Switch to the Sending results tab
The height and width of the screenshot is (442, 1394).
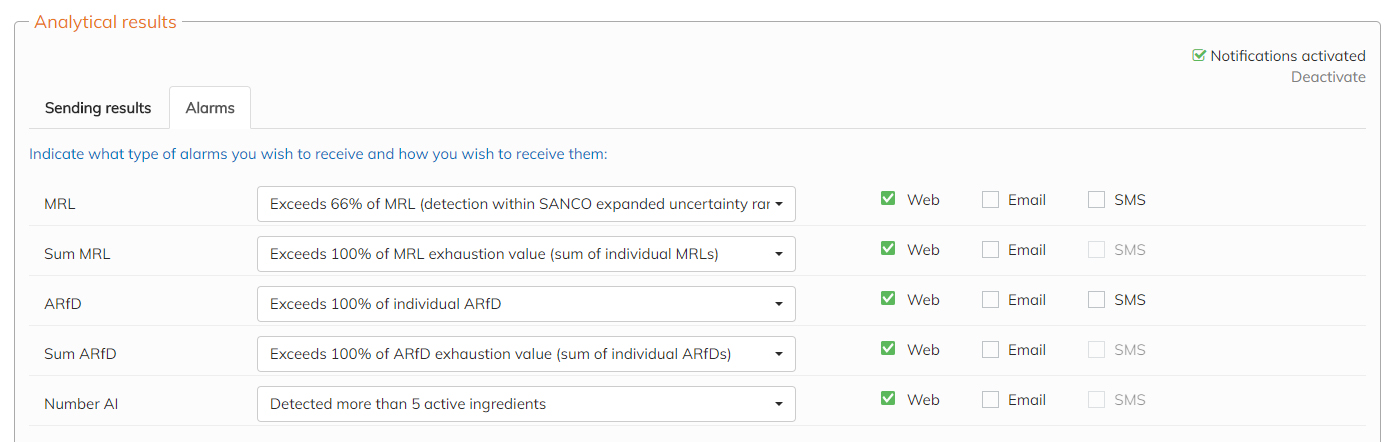pyautogui.click(x=98, y=108)
